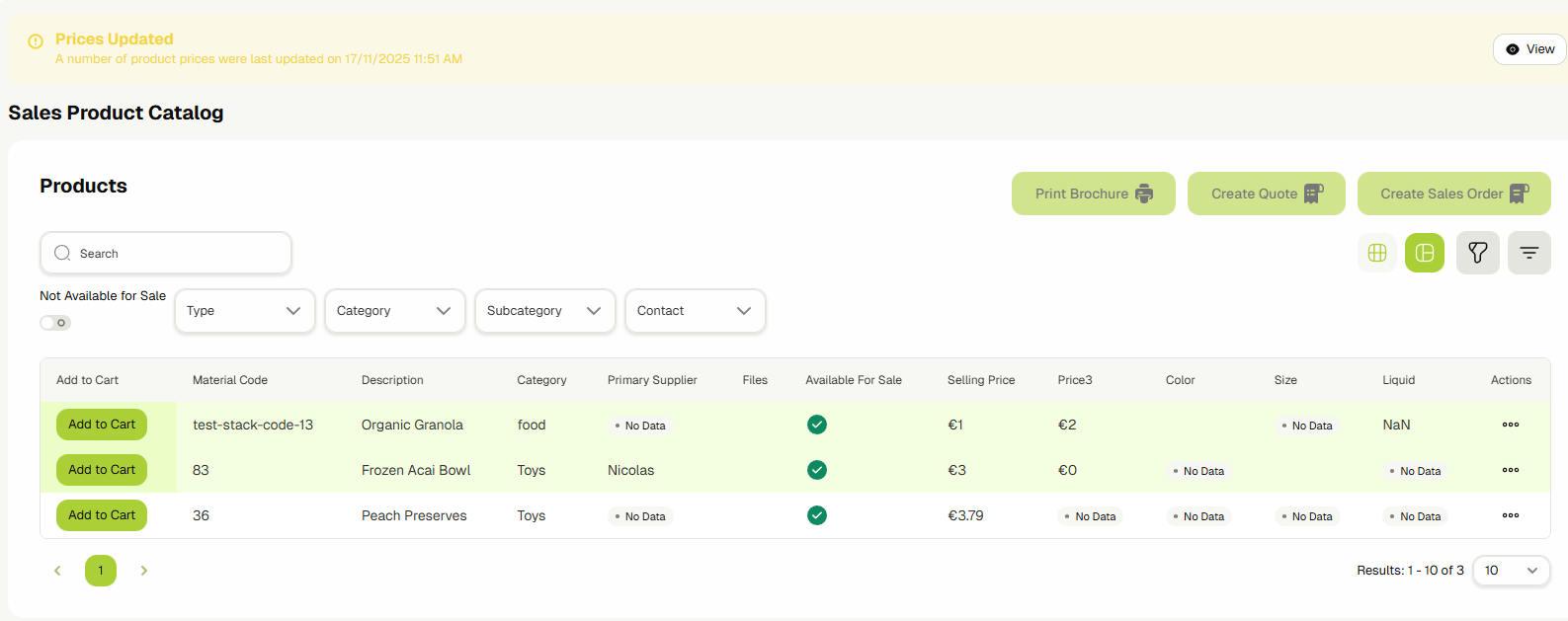Open the filter funnel icon

(1478, 253)
